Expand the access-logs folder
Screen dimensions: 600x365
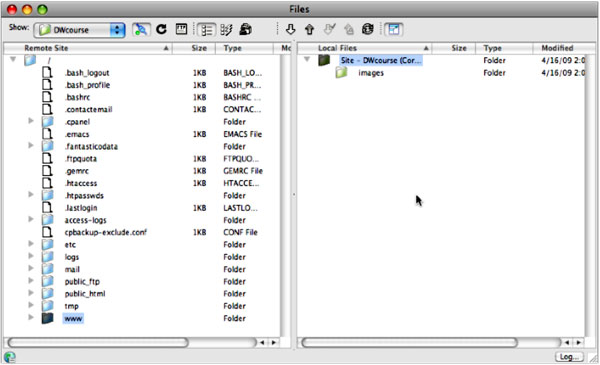tap(31, 219)
